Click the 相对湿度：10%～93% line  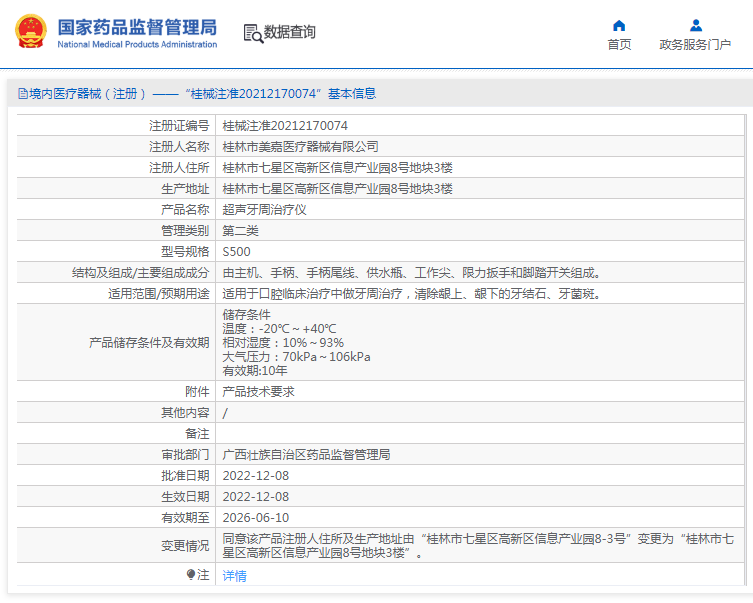[x=283, y=343]
